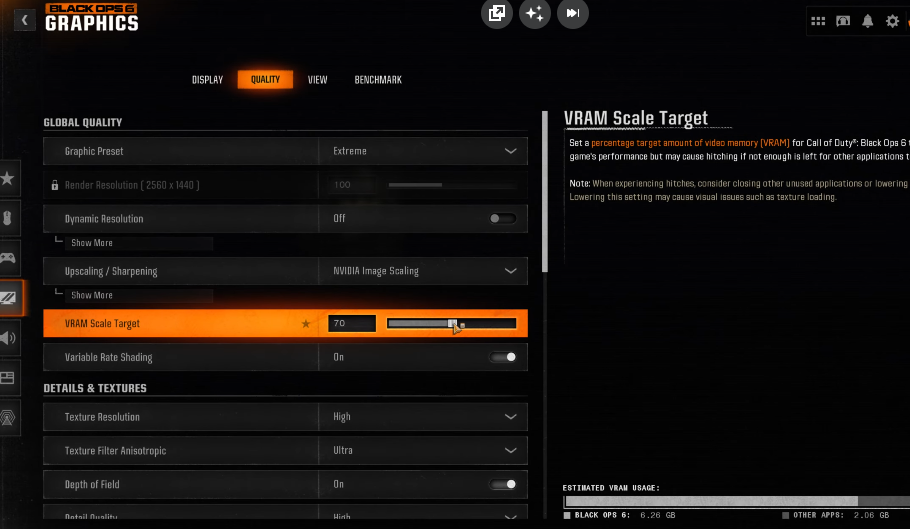Open the Upscaling / Sharpening dropdown
Screen dimensions: 910x529
click(x=423, y=271)
